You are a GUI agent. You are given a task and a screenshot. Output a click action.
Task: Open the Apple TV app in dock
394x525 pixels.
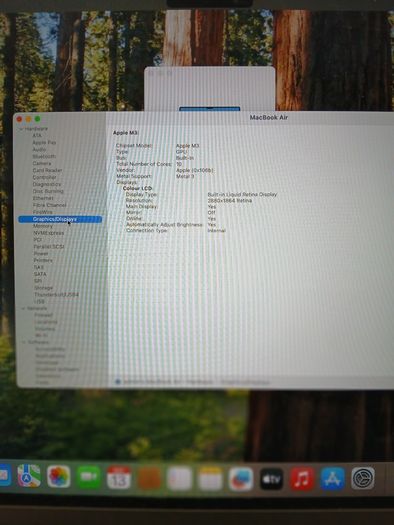pyautogui.click(x=271, y=479)
